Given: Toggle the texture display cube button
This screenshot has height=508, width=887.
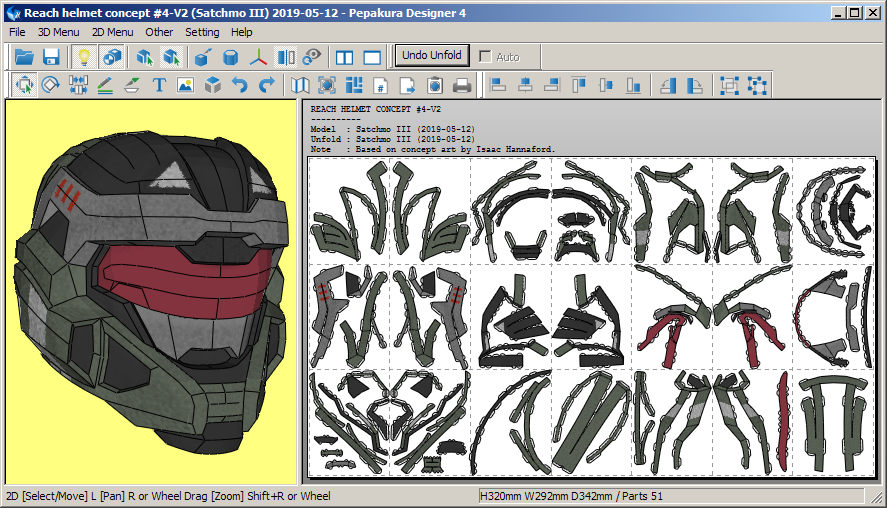Looking at the screenshot, I should (112, 57).
